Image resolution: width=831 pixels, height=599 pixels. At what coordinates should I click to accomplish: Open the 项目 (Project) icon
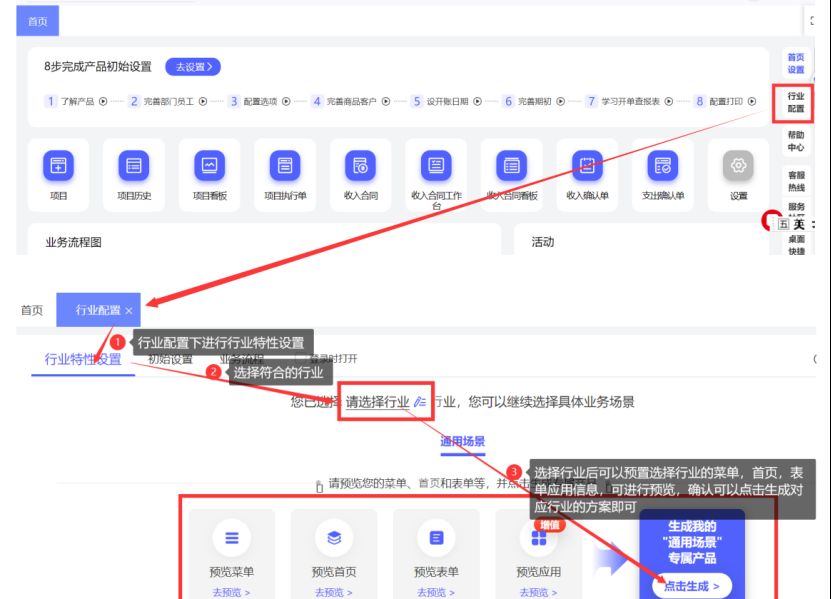[x=58, y=165]
